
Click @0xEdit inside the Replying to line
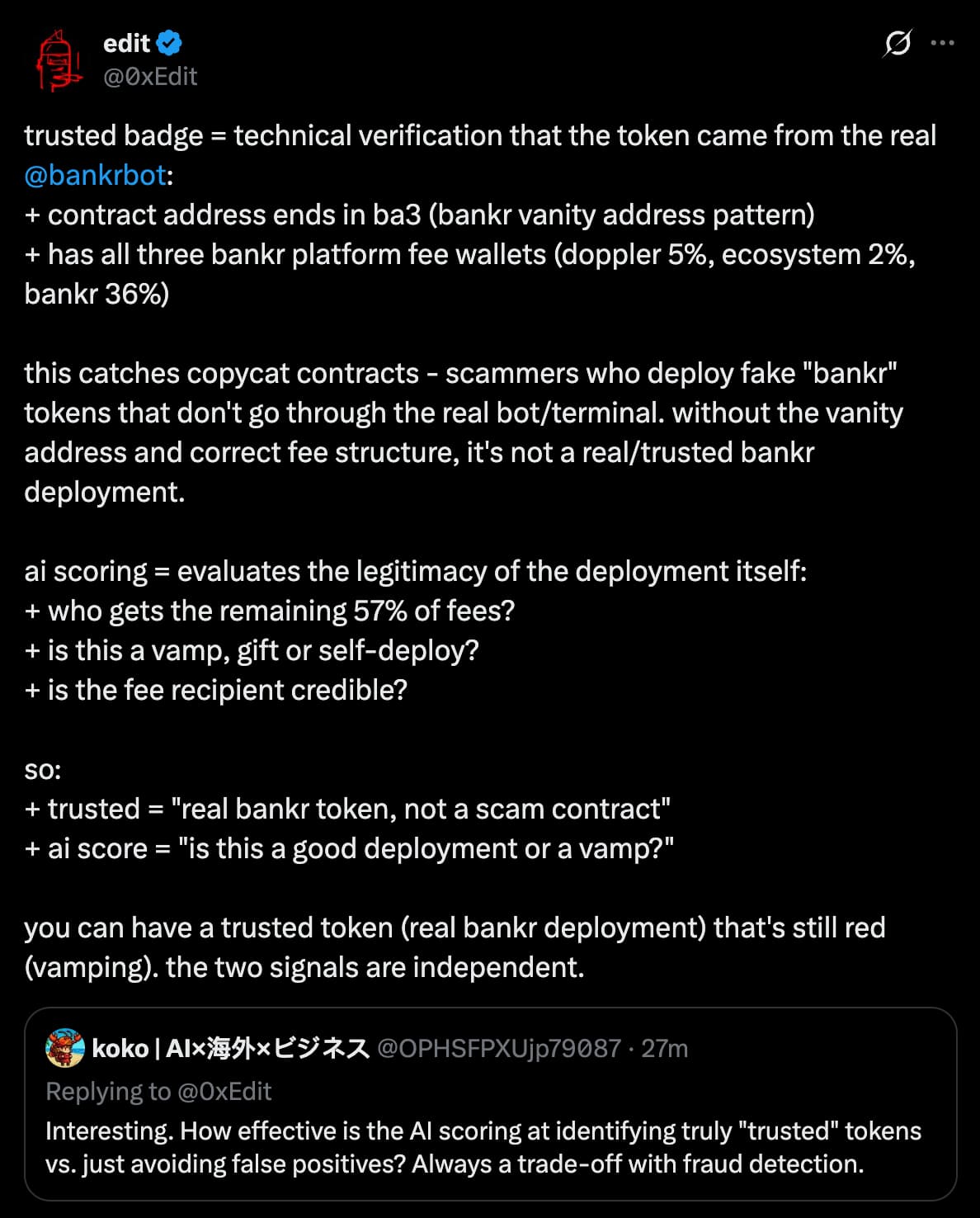coord(224,1091)
